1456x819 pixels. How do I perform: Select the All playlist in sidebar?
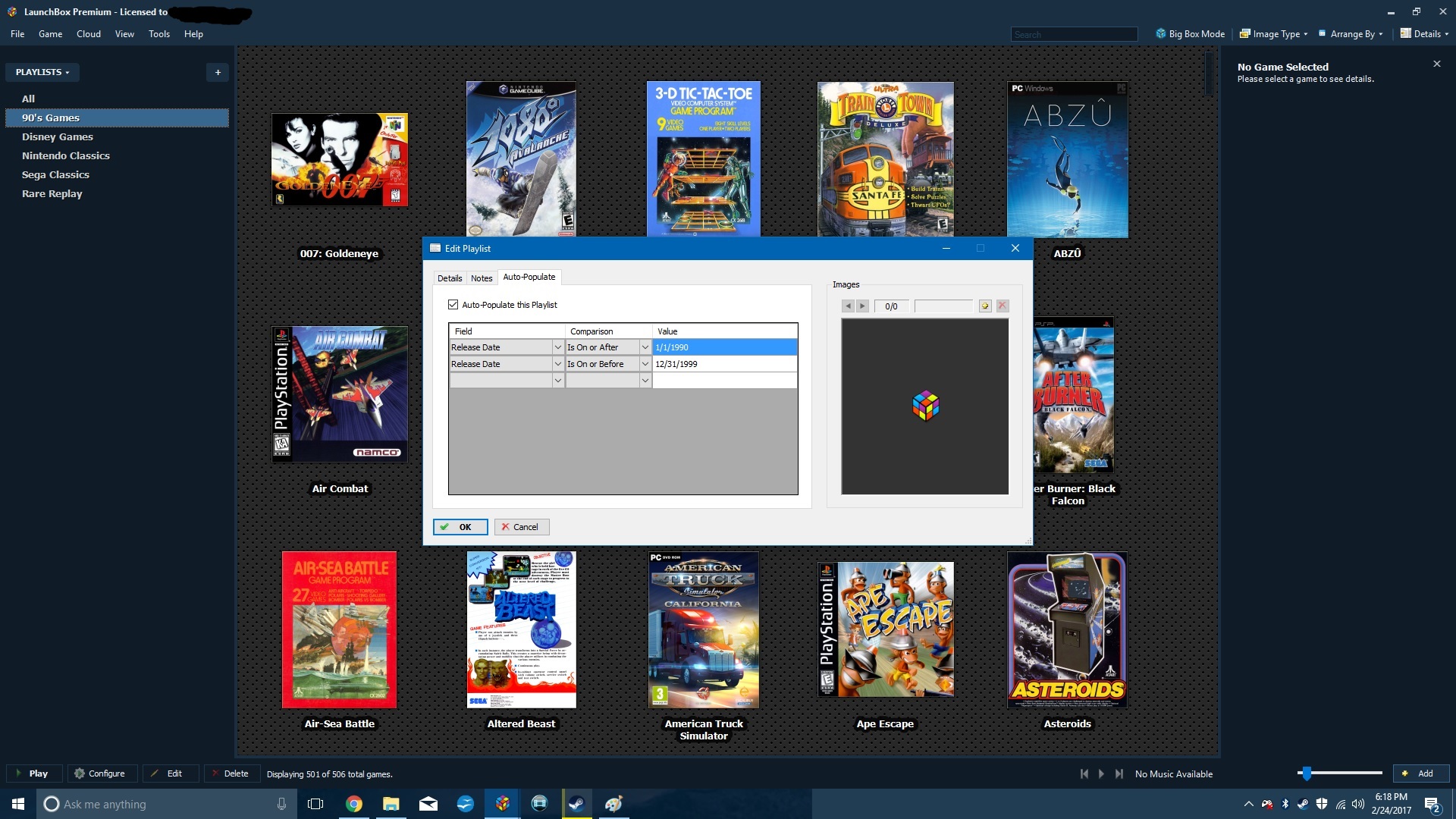[117, 99]
